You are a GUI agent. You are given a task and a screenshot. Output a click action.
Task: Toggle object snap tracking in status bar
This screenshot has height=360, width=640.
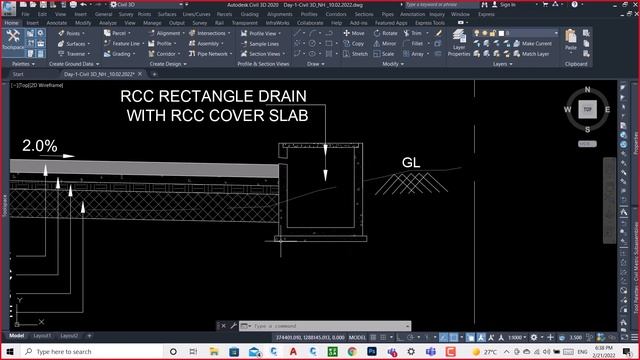(444, 338)
